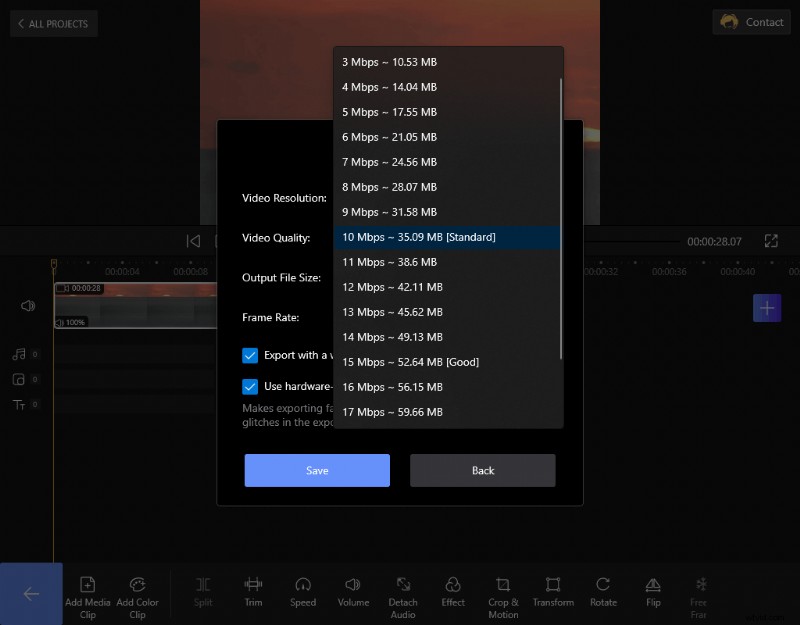
Task: Open the Speed tool
Action: (303, 593)
